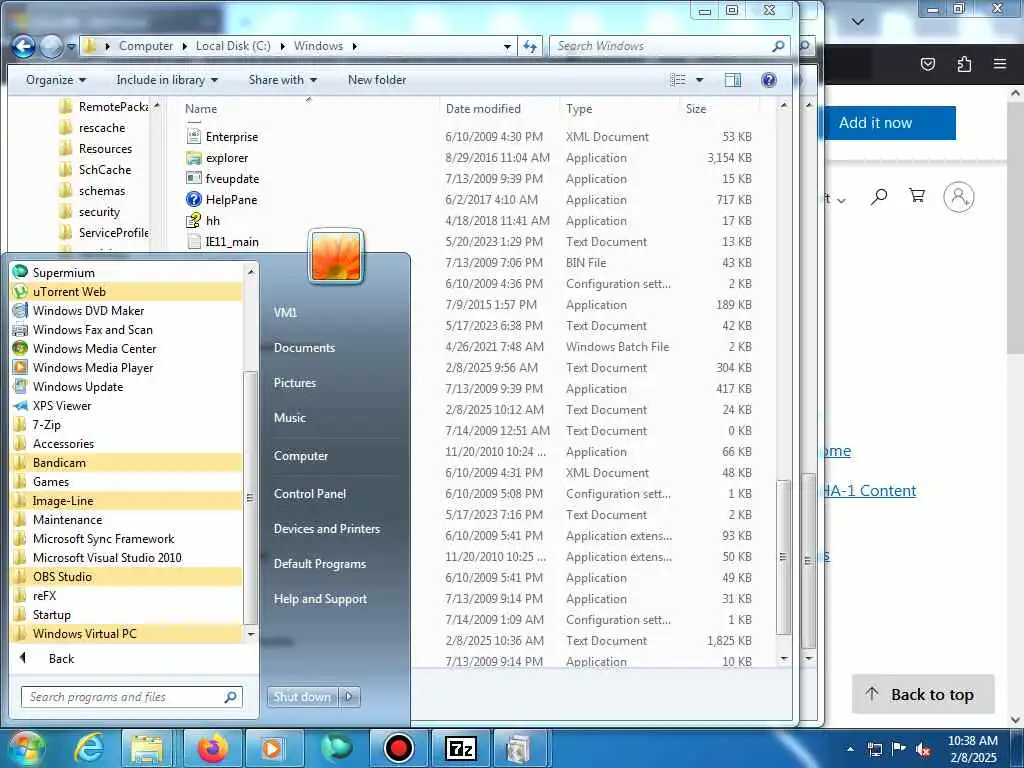Click the Explorer refresh button
This screenshot has width=1024, height=768.
tap(530, 46)
